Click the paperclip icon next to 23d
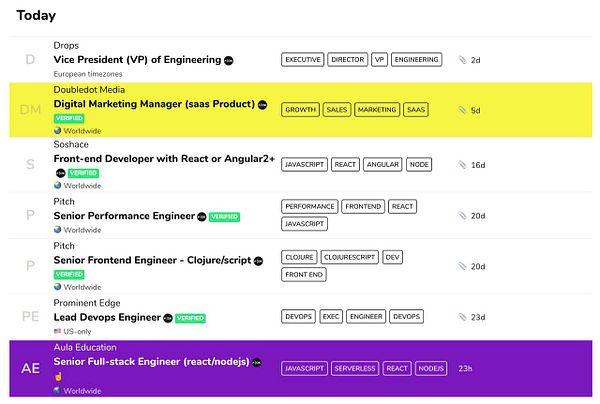600x404 pixels. [461, 318]
